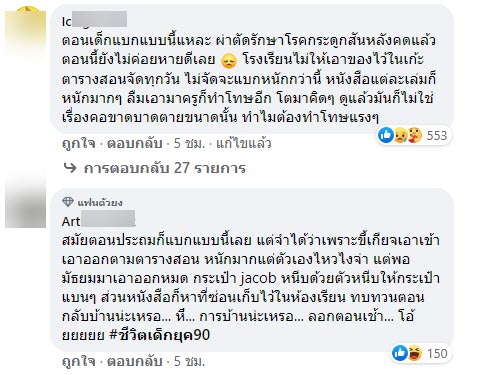
Task: Click the haha reaction emoji beside 150
Action: 415,353
